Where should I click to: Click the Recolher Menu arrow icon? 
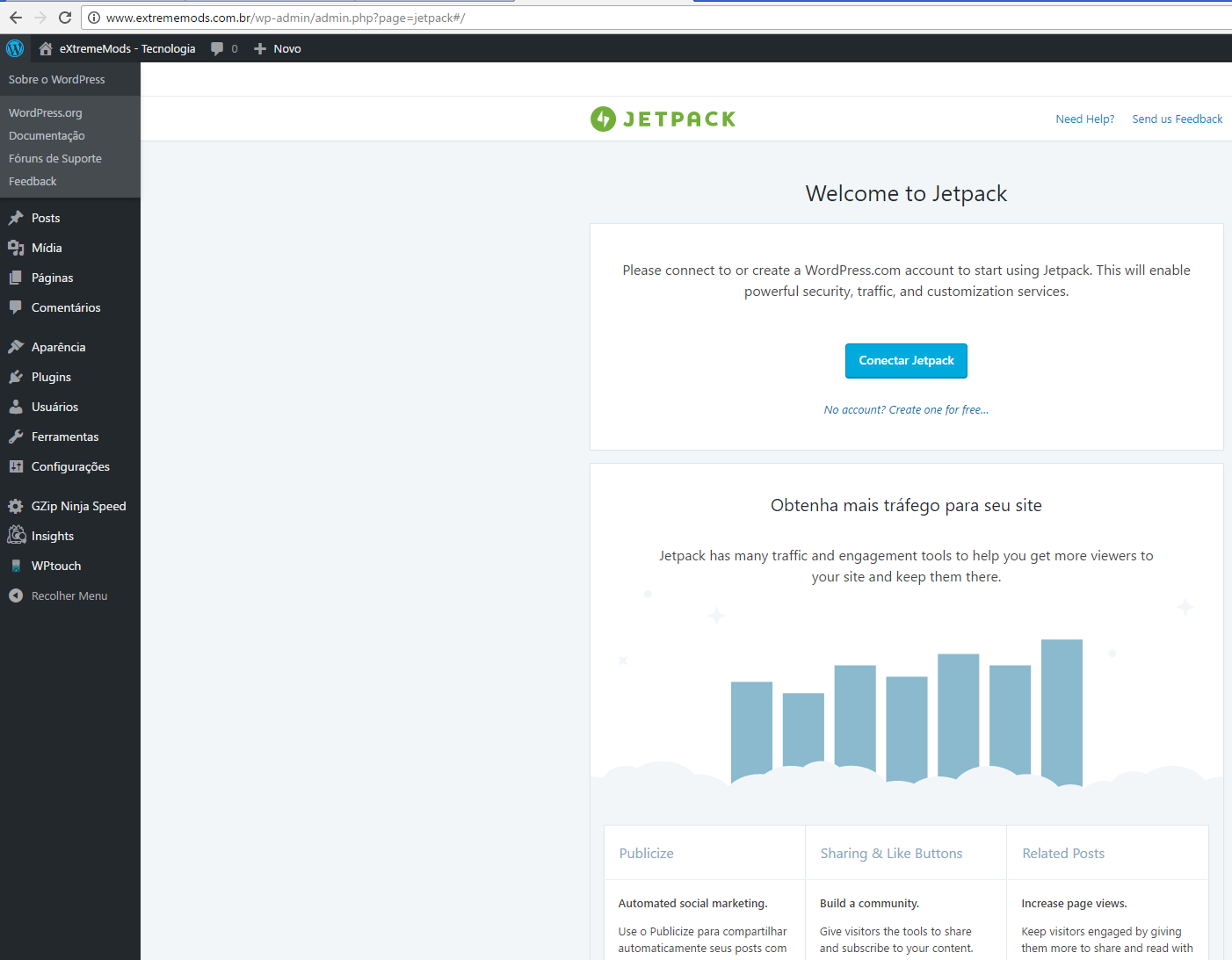coord(16,595)
